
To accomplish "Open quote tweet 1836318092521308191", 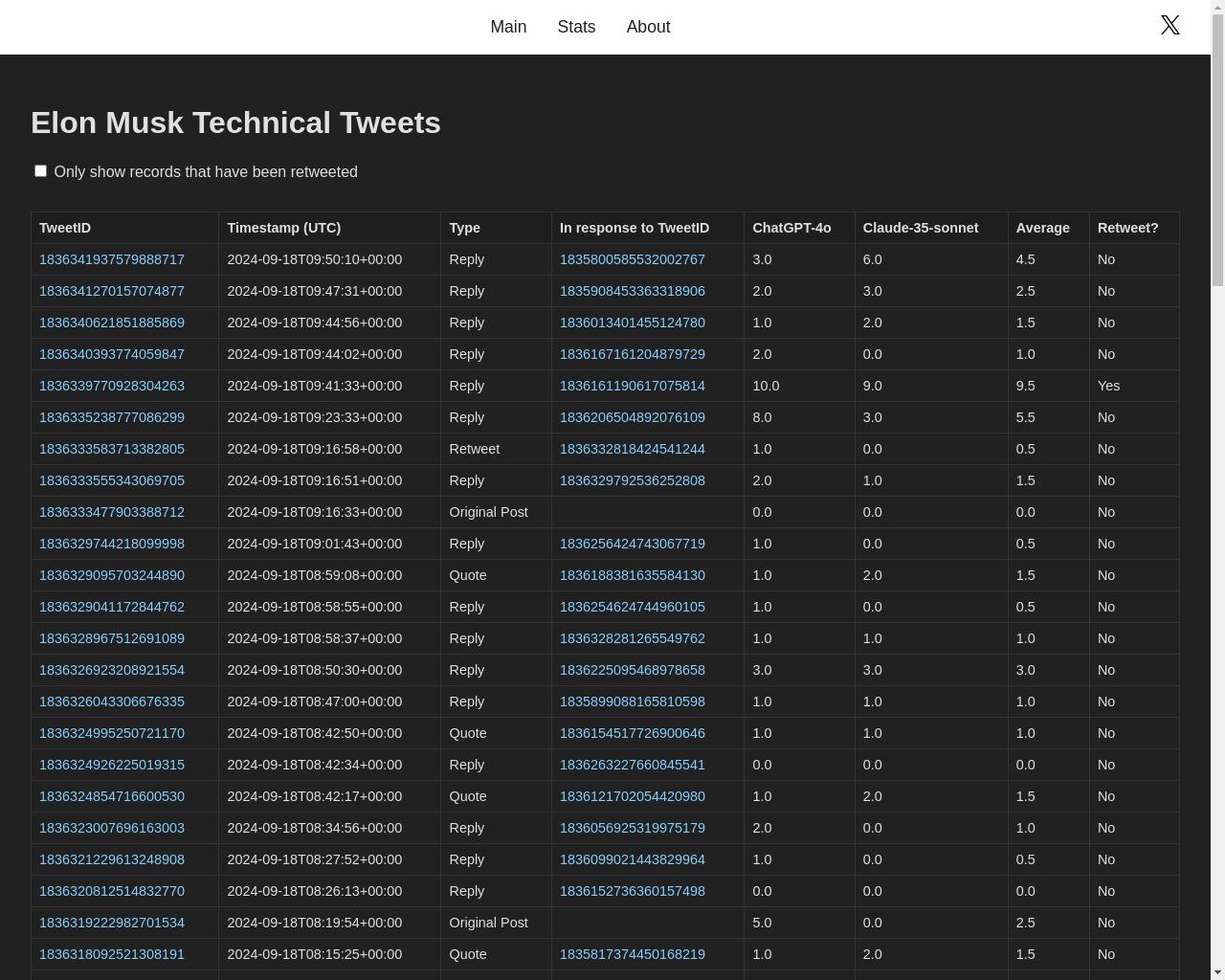I will (112, 954).
